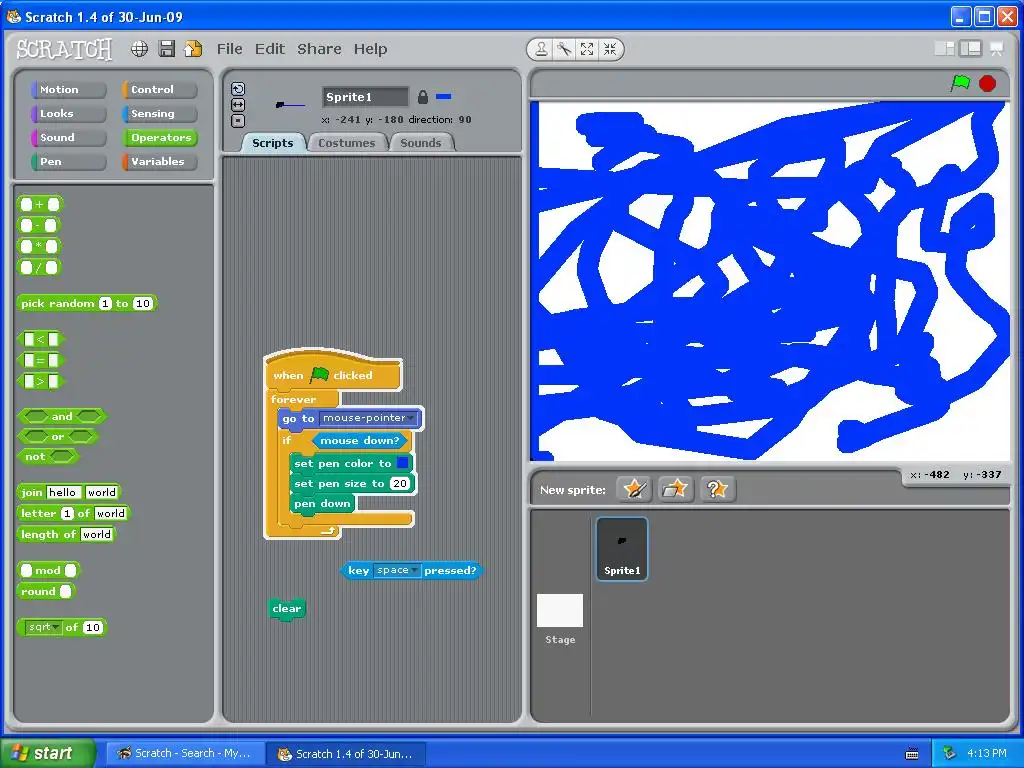Click the 'and' boolean block
The image size is (1024, 768).
[62, 416]
